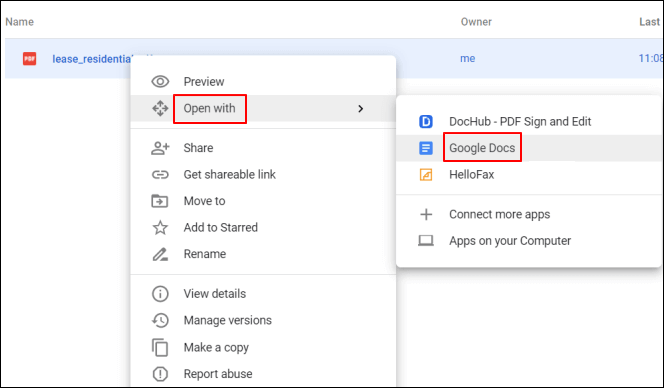This screenshot has width=664, height=388.
Task: Choose Preview from the context menu
Action: (x=263, y=81)
